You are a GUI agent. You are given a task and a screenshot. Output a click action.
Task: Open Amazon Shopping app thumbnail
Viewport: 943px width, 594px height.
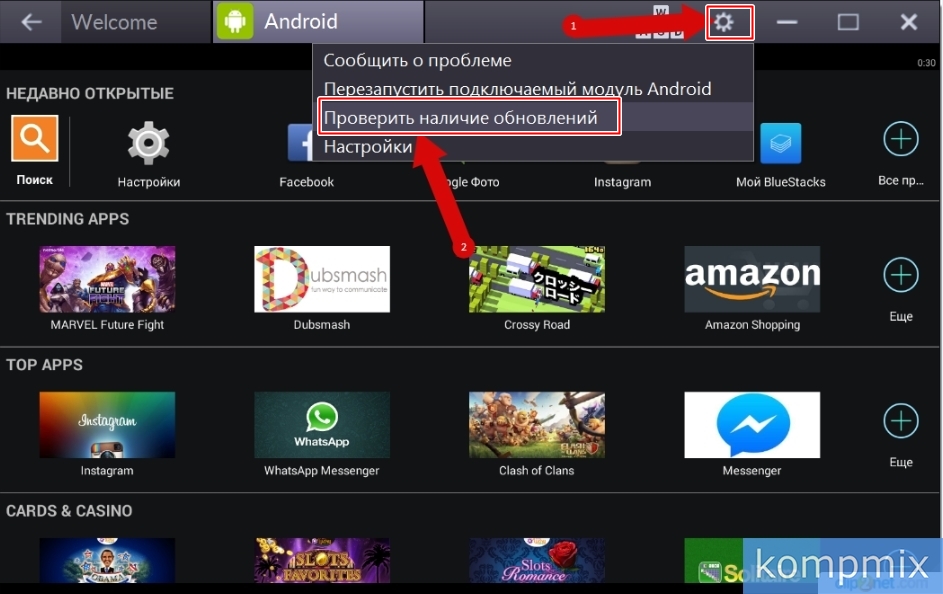[x=752, y=279]
